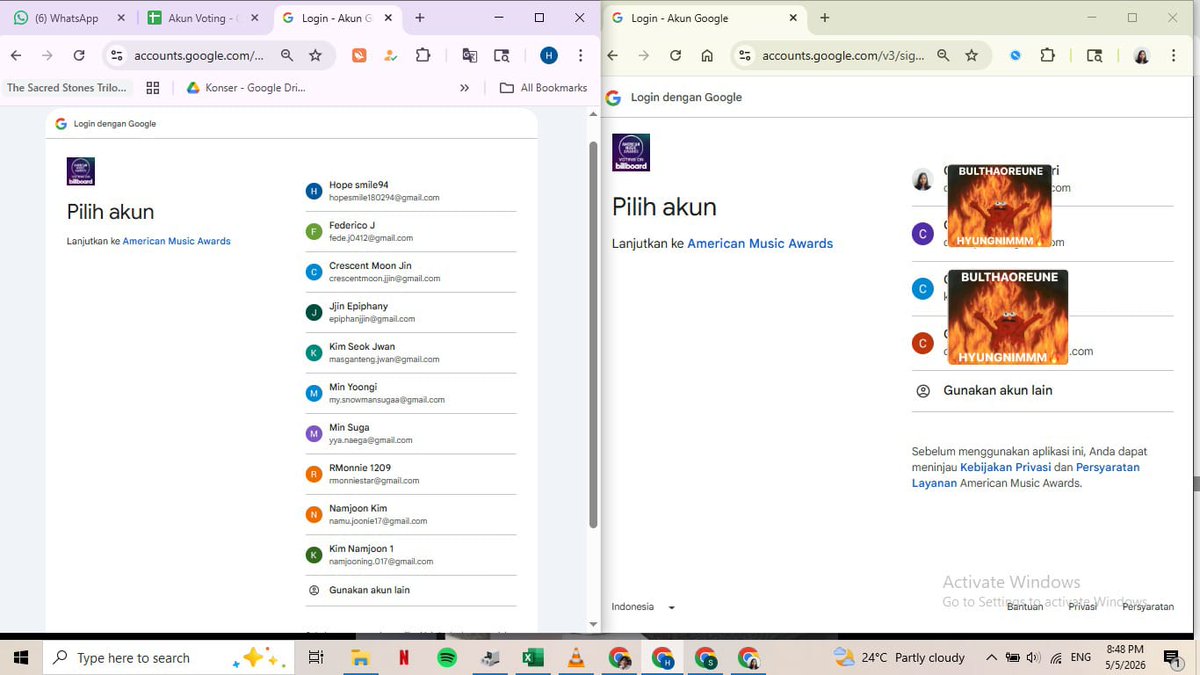Bookmark page with star in left window
The height and width of the screenshot is (675, 1200).
(x=315, y=56)
